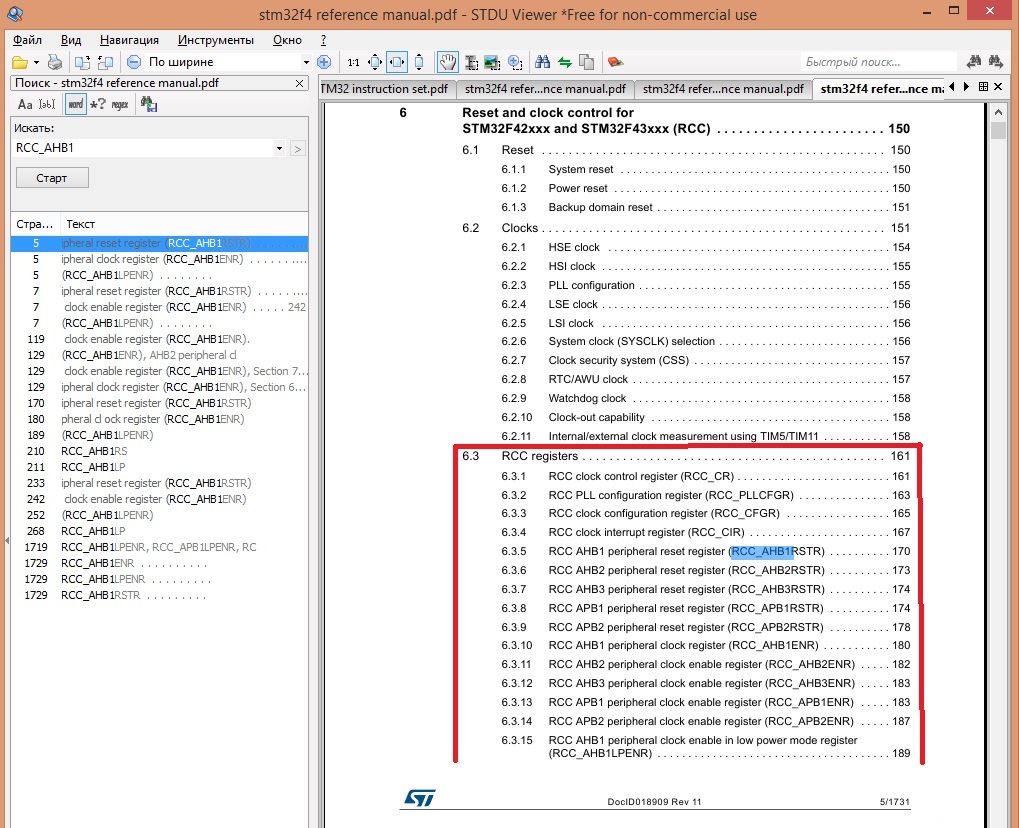Click the rotate left page icon

pyautogui.click(x=83, y=62)
